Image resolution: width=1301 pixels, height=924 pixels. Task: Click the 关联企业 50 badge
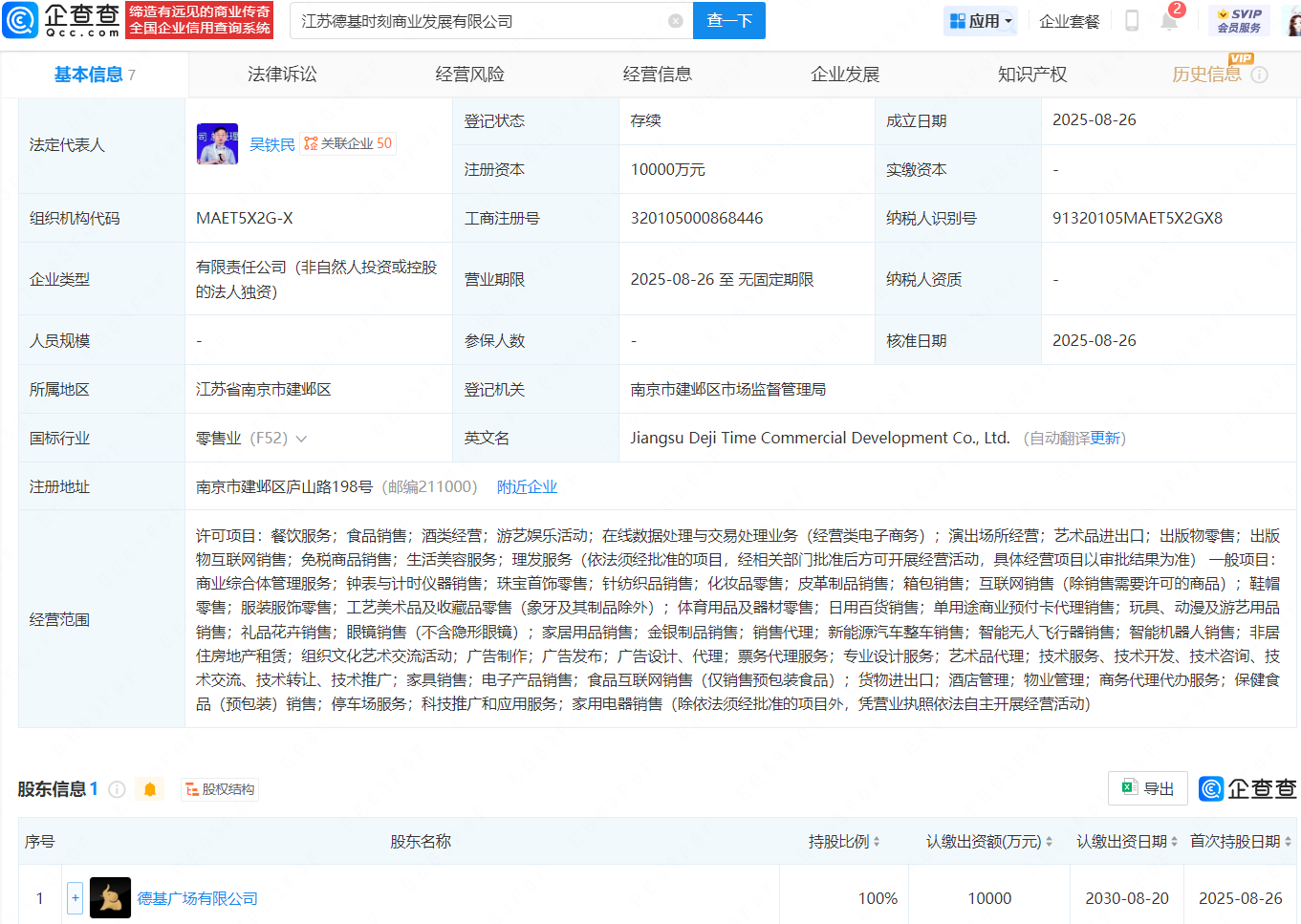(348, 143)
